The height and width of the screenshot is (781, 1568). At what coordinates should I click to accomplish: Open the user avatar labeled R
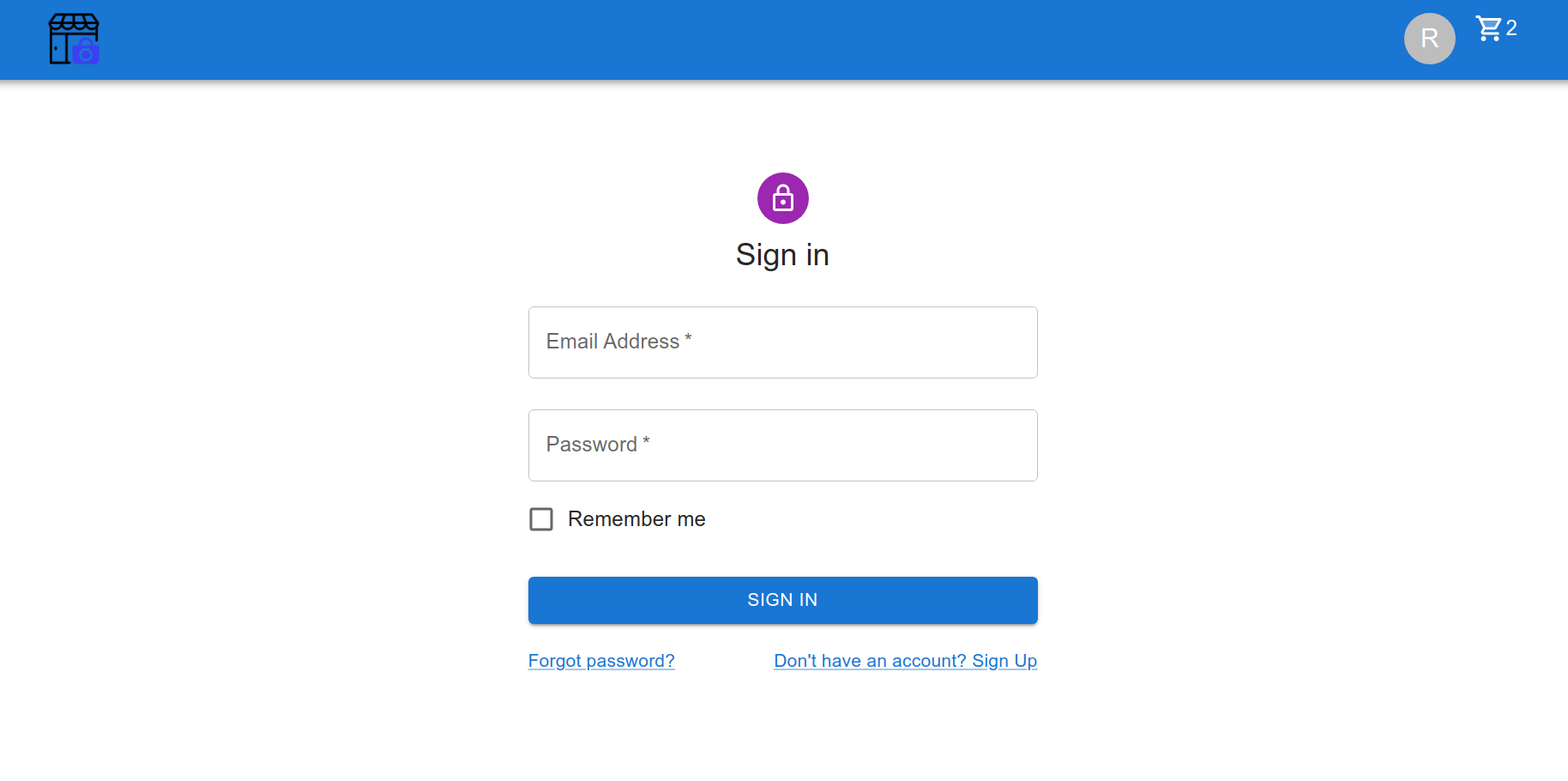pos(1429,39)
